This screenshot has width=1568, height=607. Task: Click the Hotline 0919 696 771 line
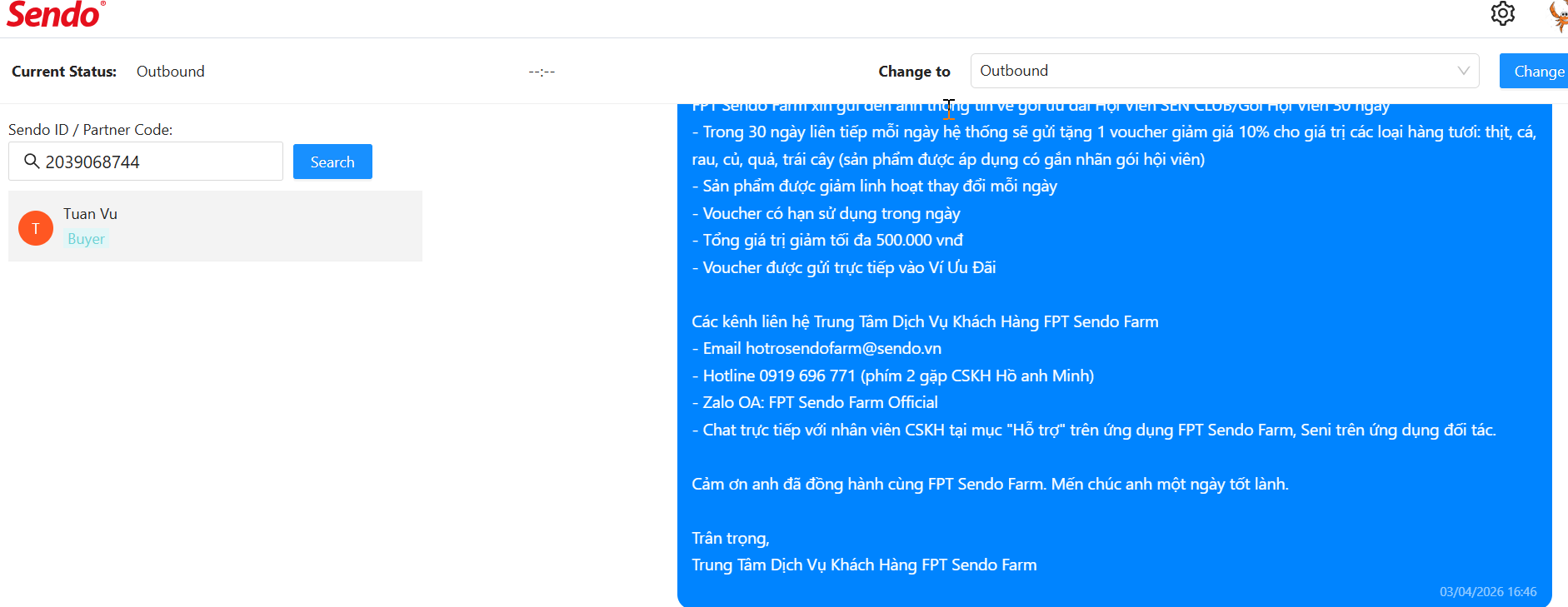(x=893, y=376)
